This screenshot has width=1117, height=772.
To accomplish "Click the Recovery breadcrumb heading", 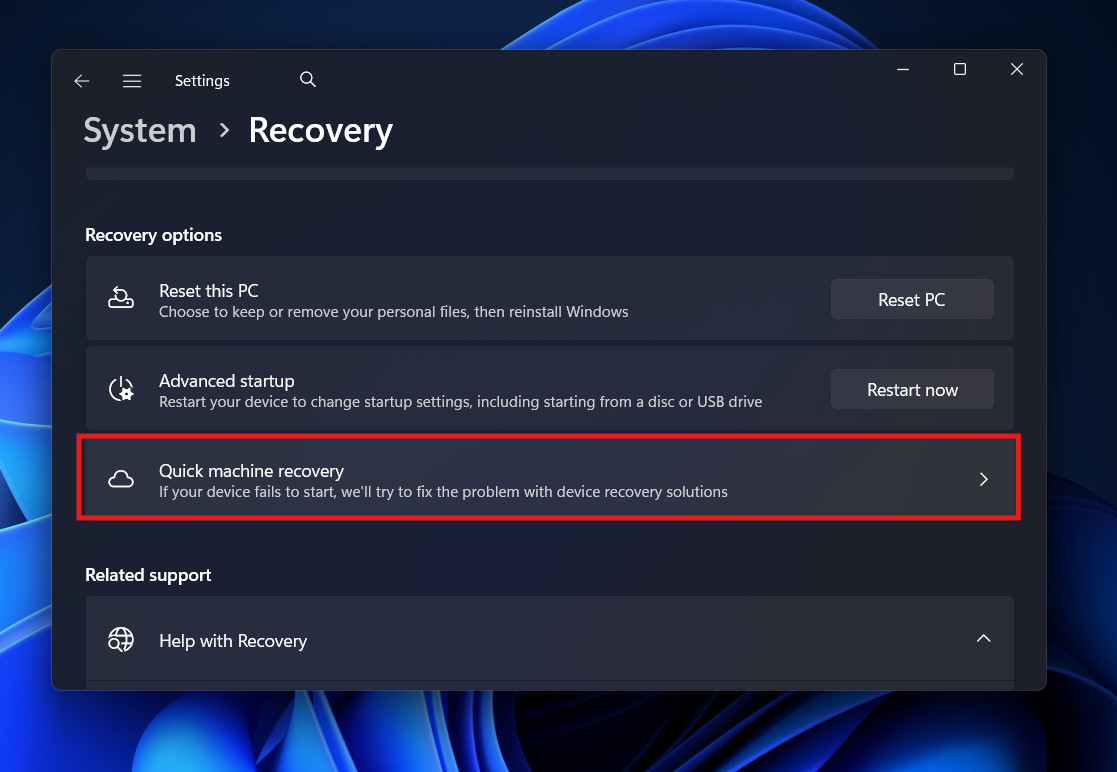I will pyautogui.click(x=320, y=130).
